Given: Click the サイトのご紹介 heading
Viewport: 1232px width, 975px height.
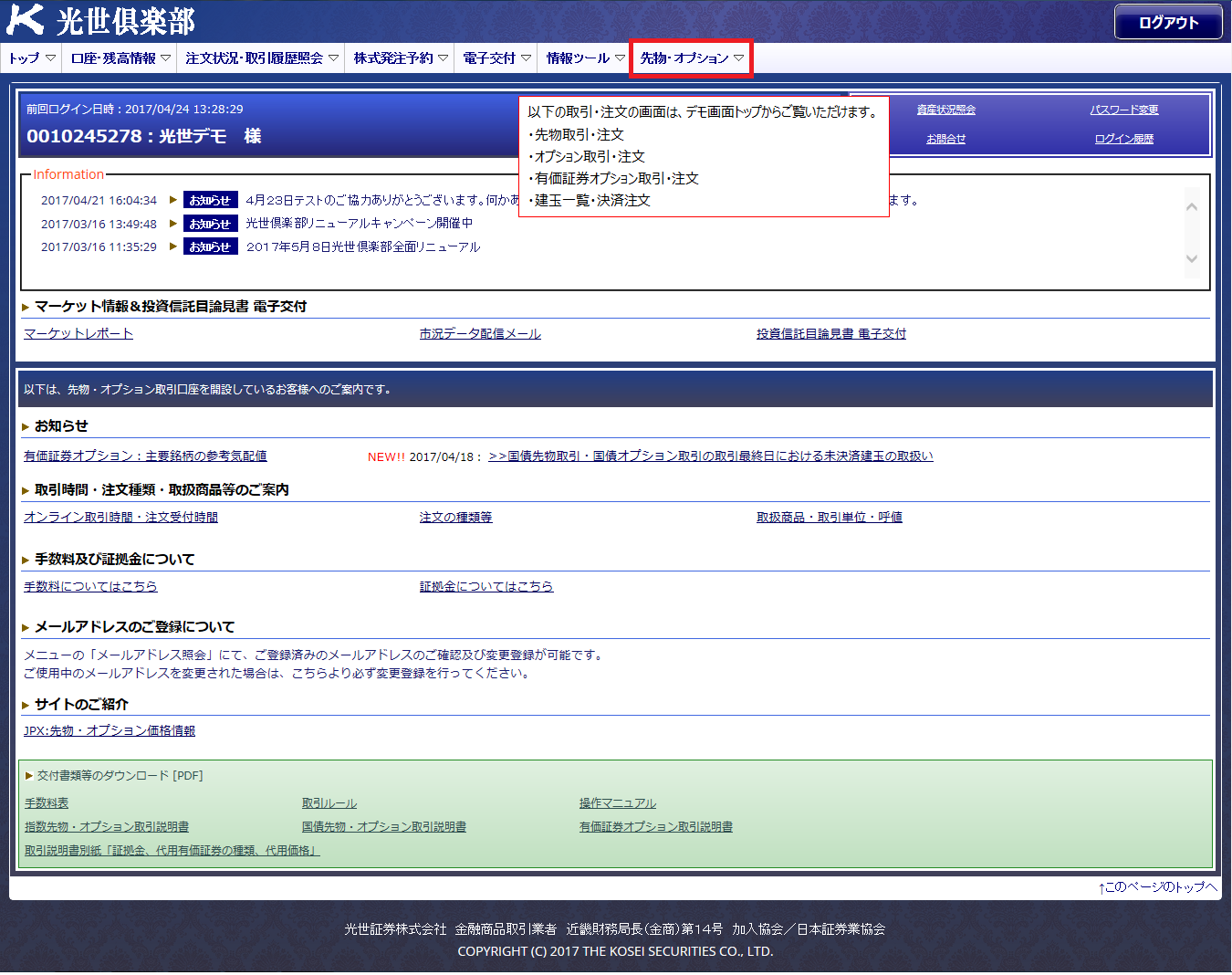Looking at the screenshot, I should pyautogui.click(x=81, y=705).
